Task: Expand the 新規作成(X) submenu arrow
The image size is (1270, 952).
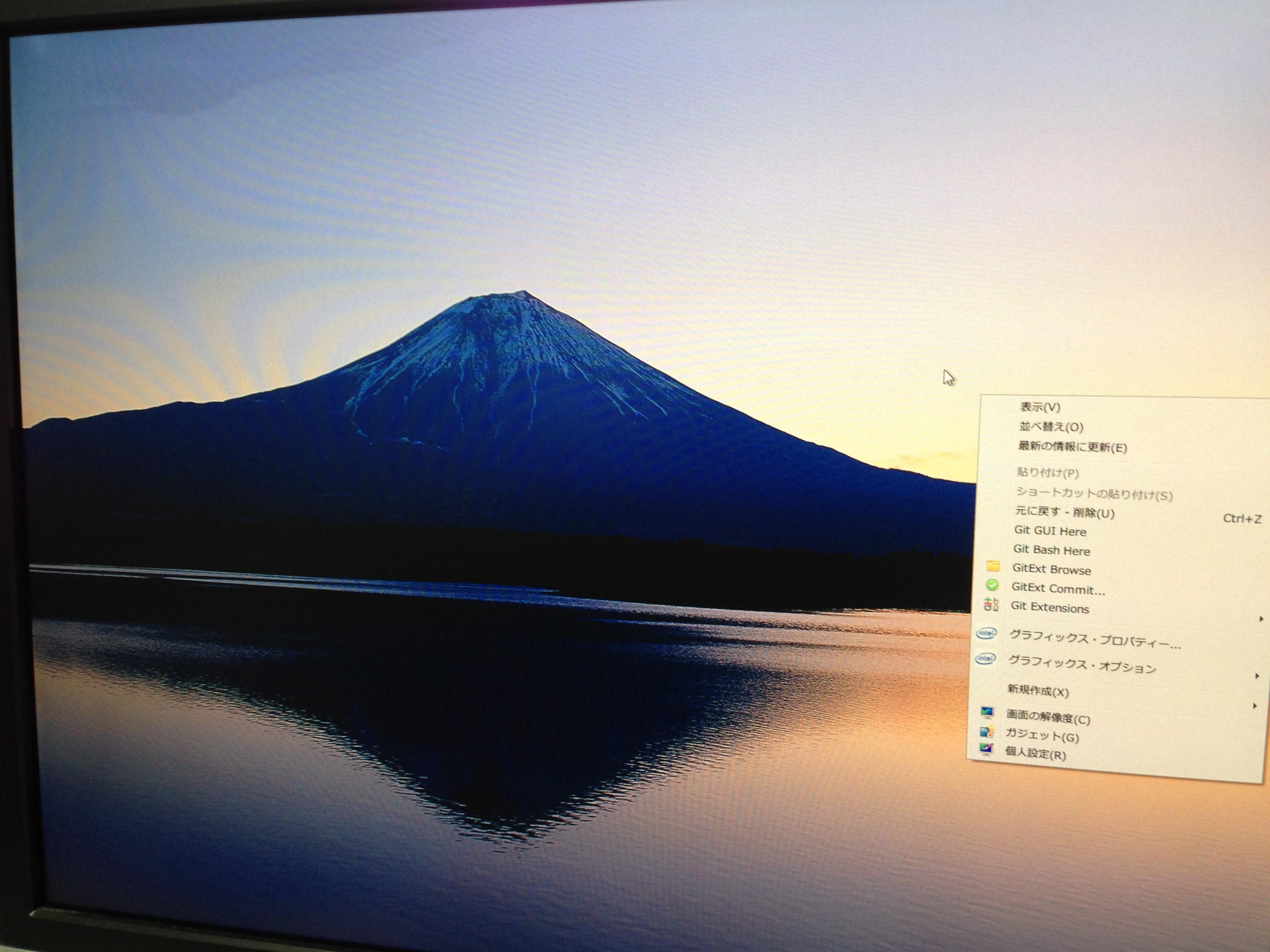Action: tap(1254, 706)
